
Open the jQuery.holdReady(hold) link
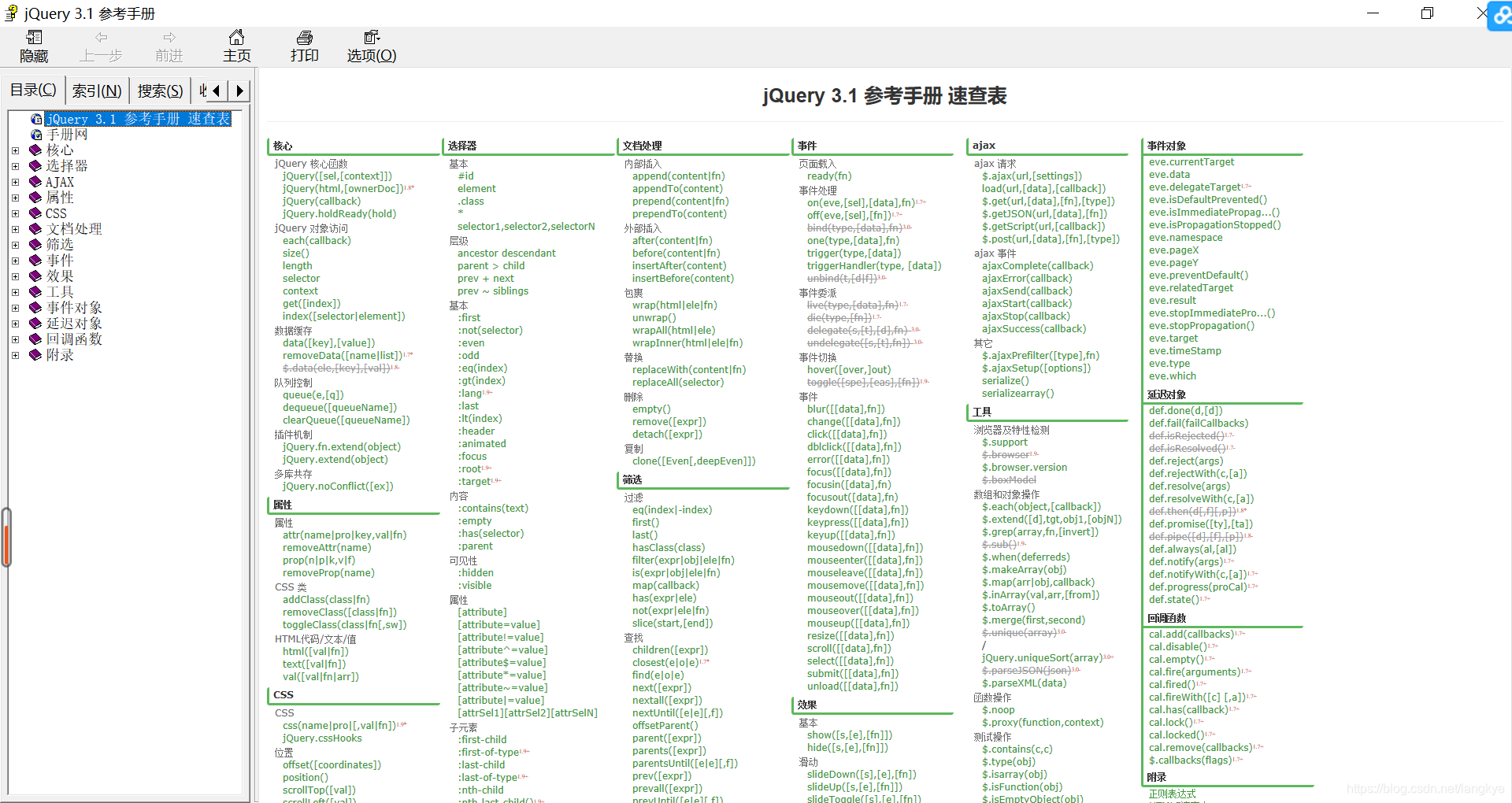pos(339,214)
